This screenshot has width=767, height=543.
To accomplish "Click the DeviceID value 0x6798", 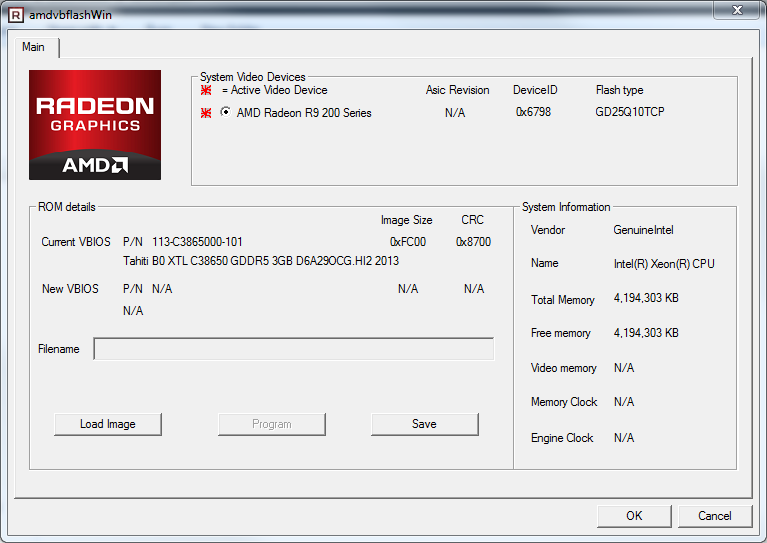I will (533, 112).
